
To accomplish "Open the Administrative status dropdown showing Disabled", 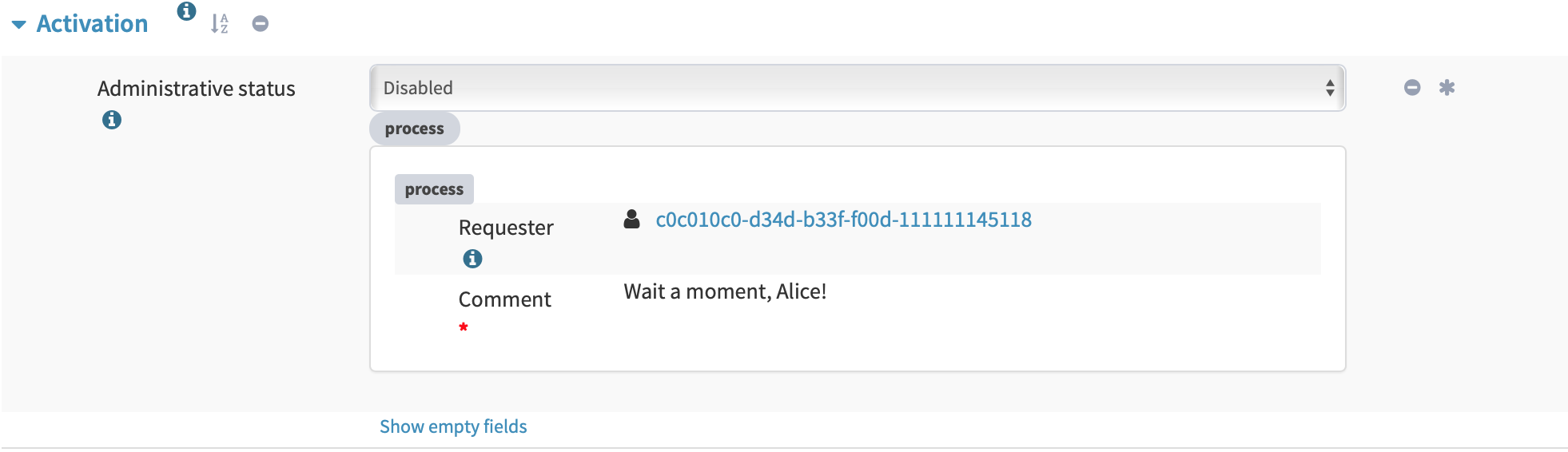I will pos(857,88).
